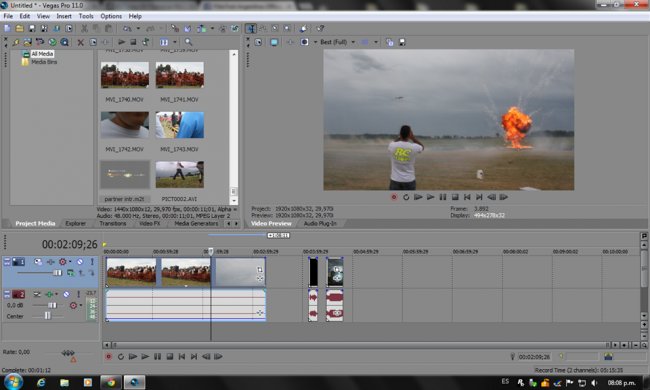Mute audio track 2
Screen dimensions: 650x390
66,294
